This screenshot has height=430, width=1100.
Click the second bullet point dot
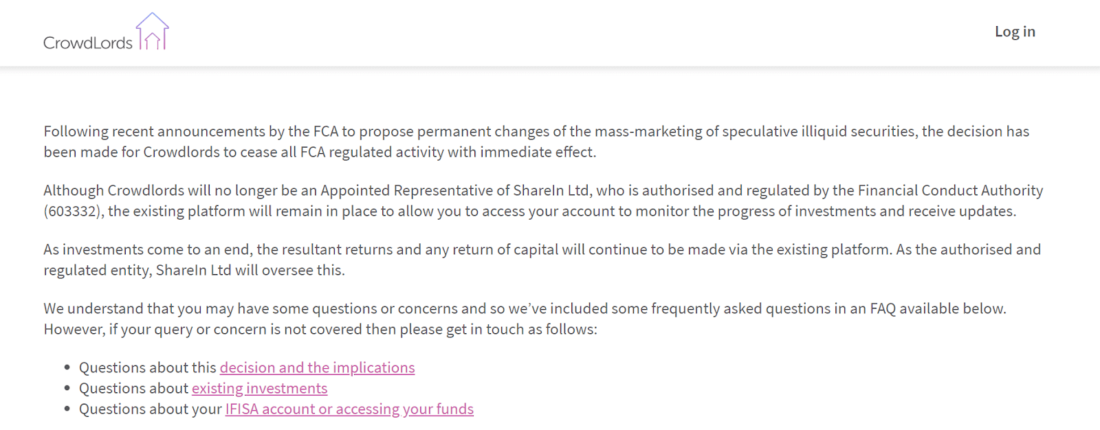(67, 389)
